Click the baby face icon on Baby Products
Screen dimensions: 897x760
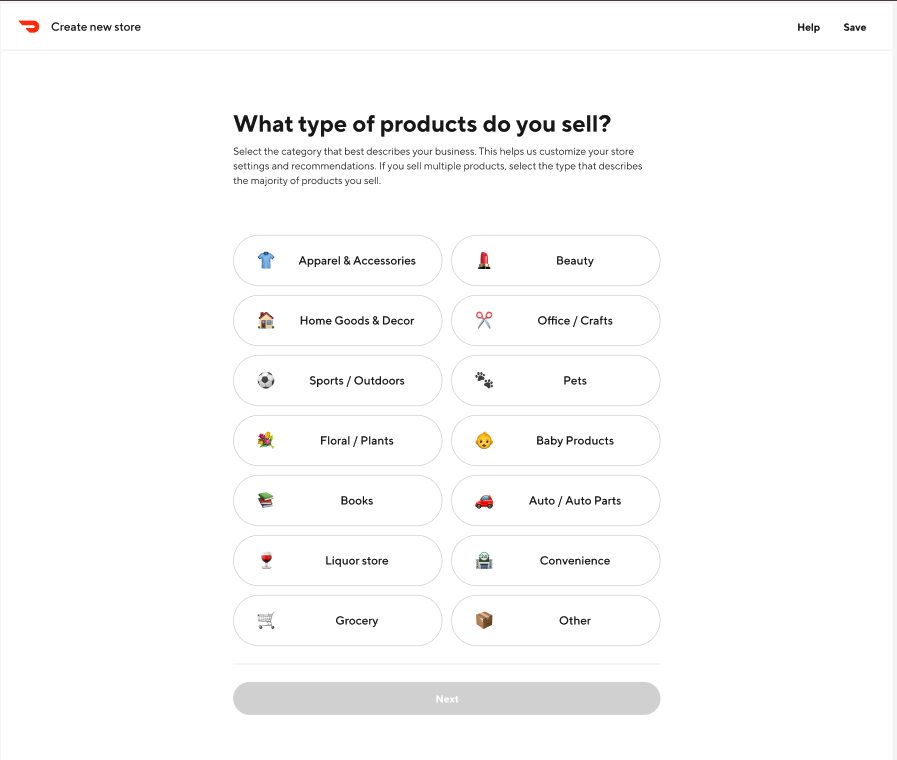[484, 440]
